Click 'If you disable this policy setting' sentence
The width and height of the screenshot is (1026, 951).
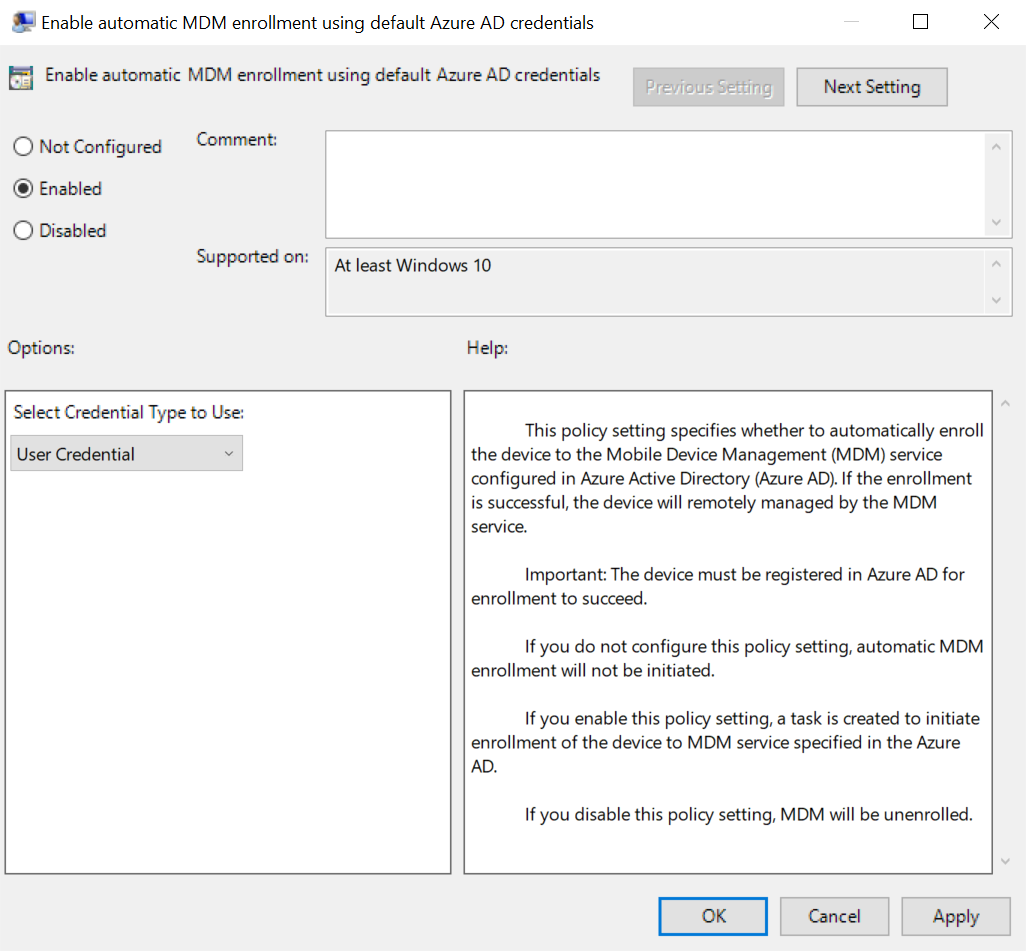[749, 814]
